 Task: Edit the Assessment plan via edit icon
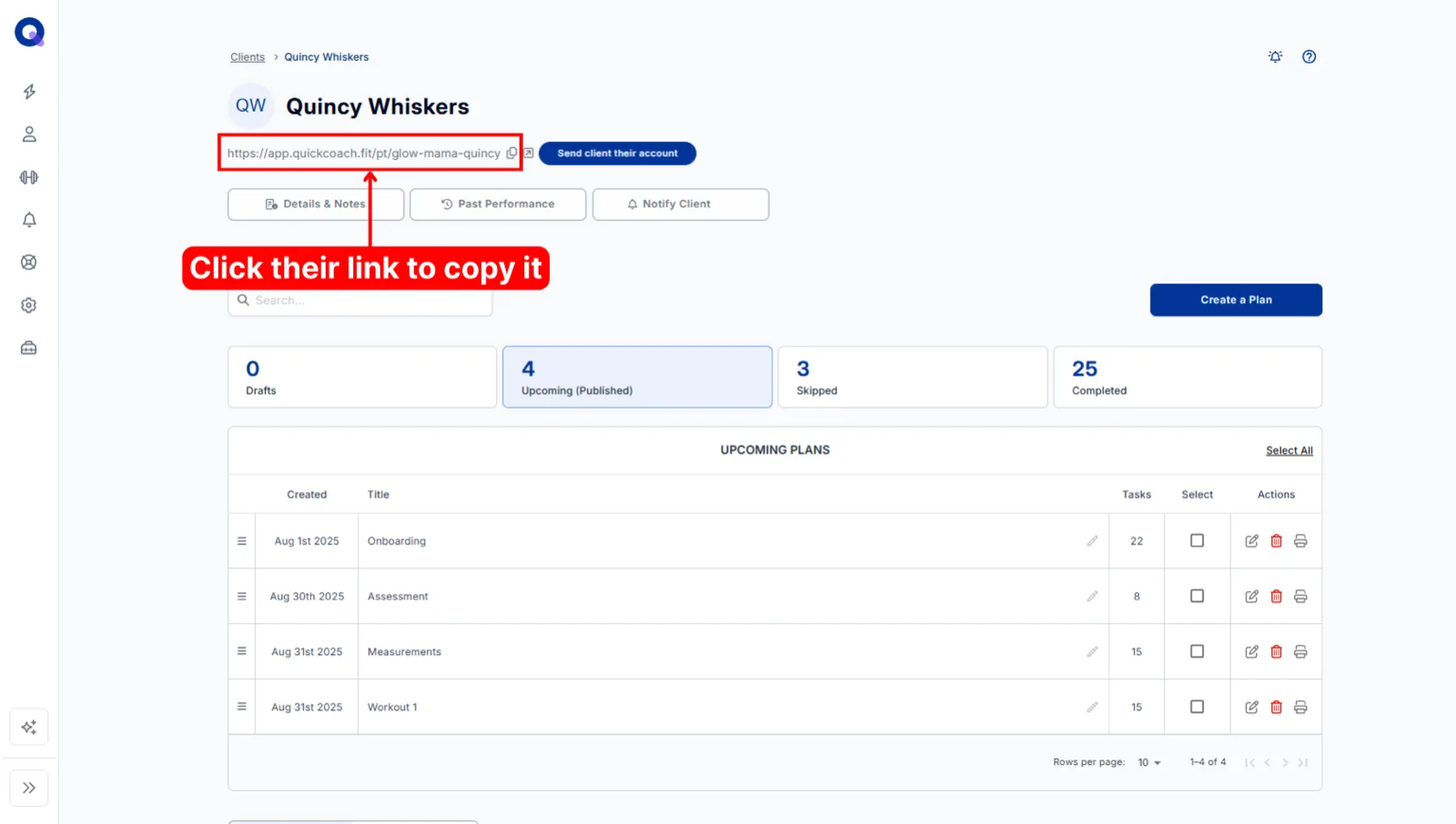(1251, 597)
